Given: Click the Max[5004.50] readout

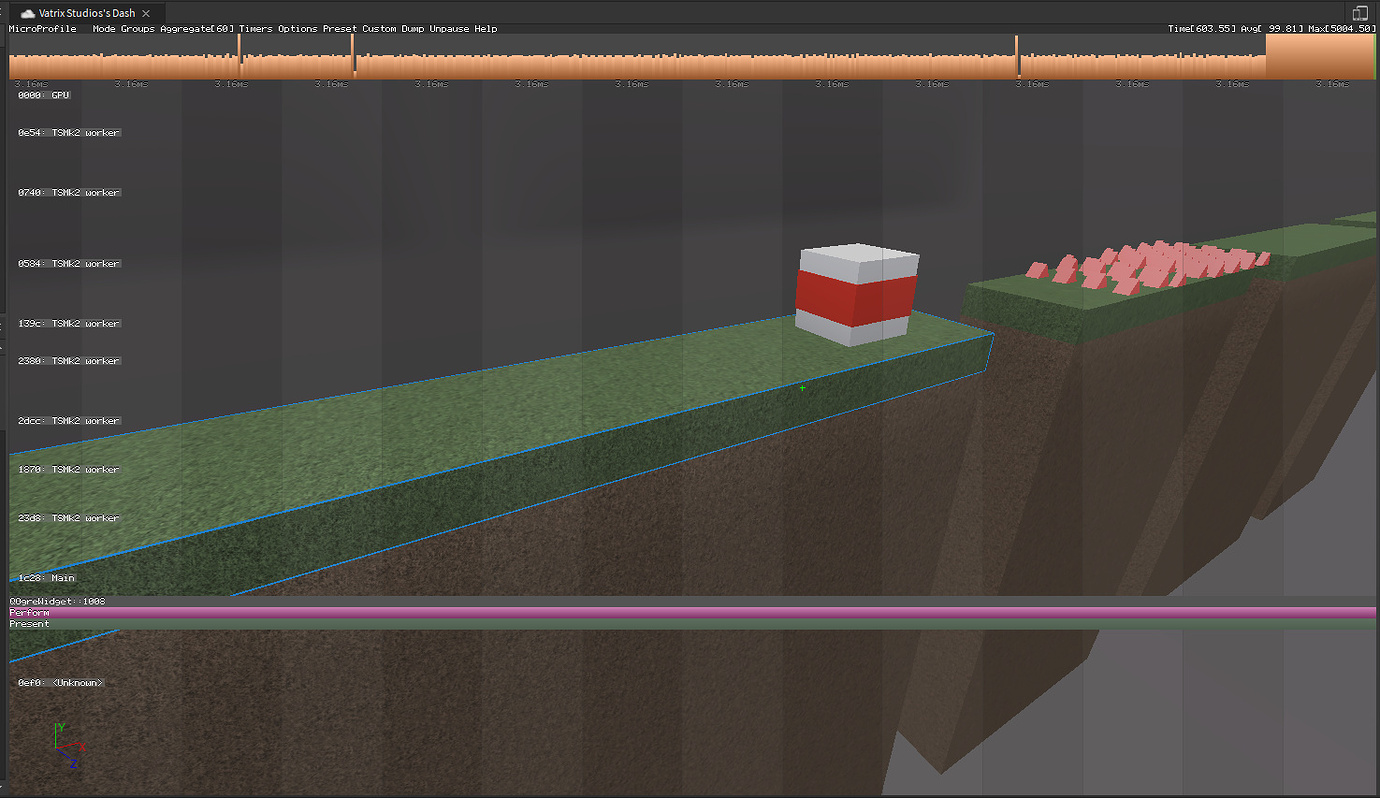Looking at the screenshot, I should [1342, 29].
